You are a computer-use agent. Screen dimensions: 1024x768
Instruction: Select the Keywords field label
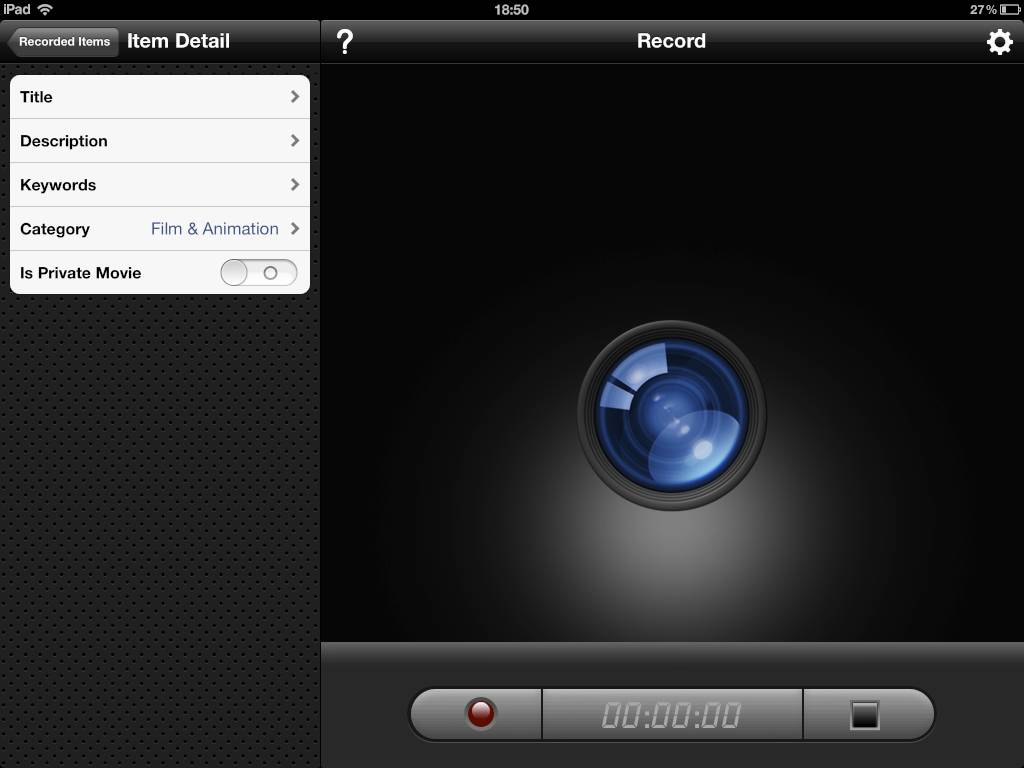(x=58, y=185)
